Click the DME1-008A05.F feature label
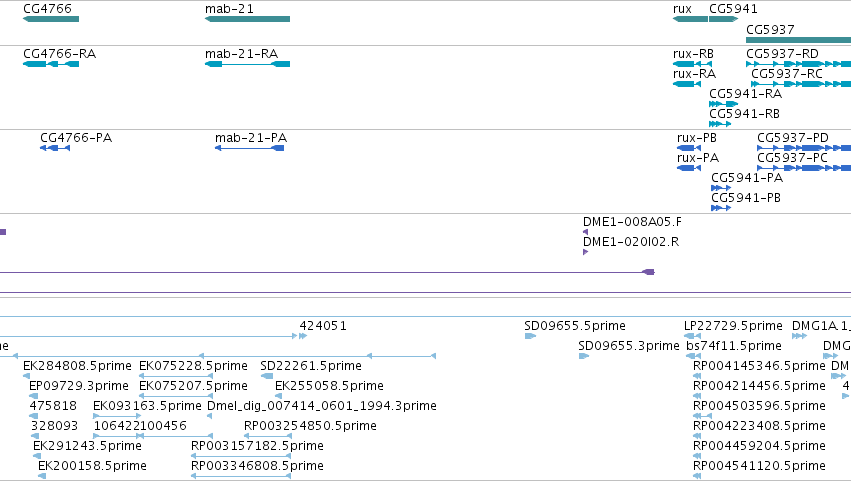 point(632,222)
